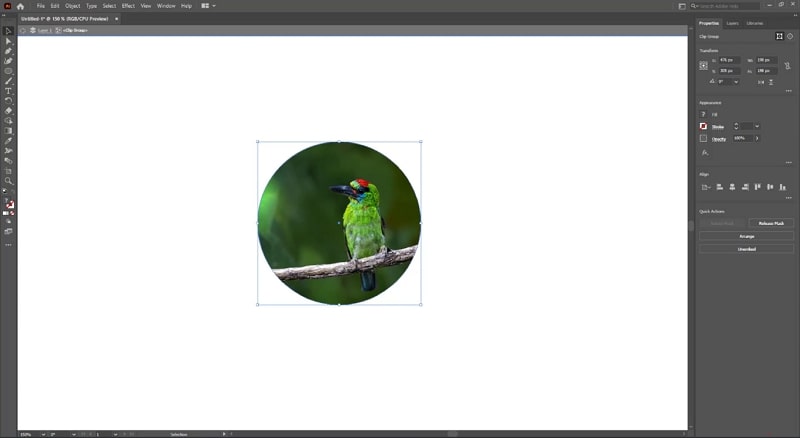Click the Opacity label link
This screenshot has width=800, height=438.
click(718, 139)
